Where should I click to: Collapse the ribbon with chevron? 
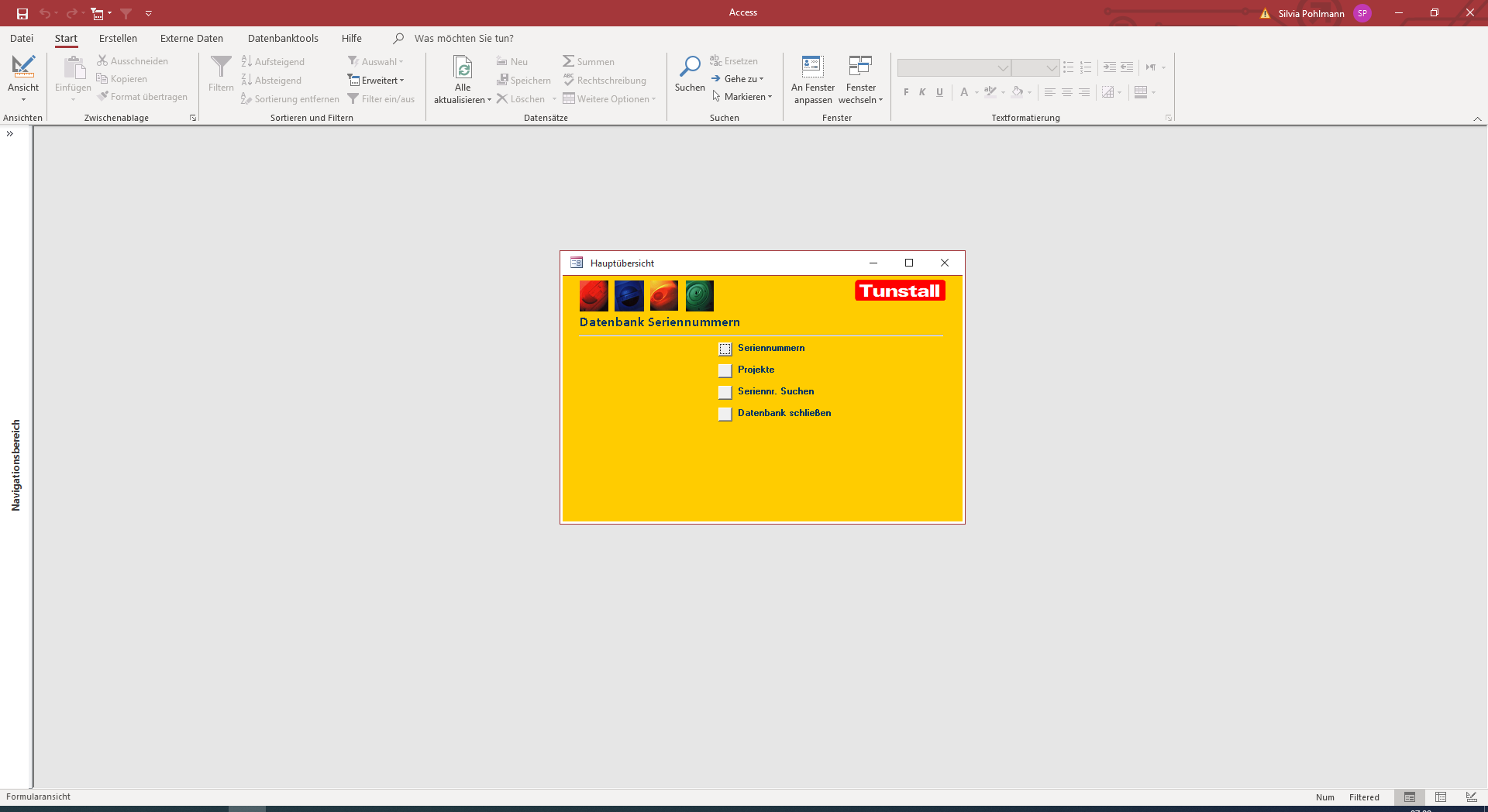coord(1477,119)
